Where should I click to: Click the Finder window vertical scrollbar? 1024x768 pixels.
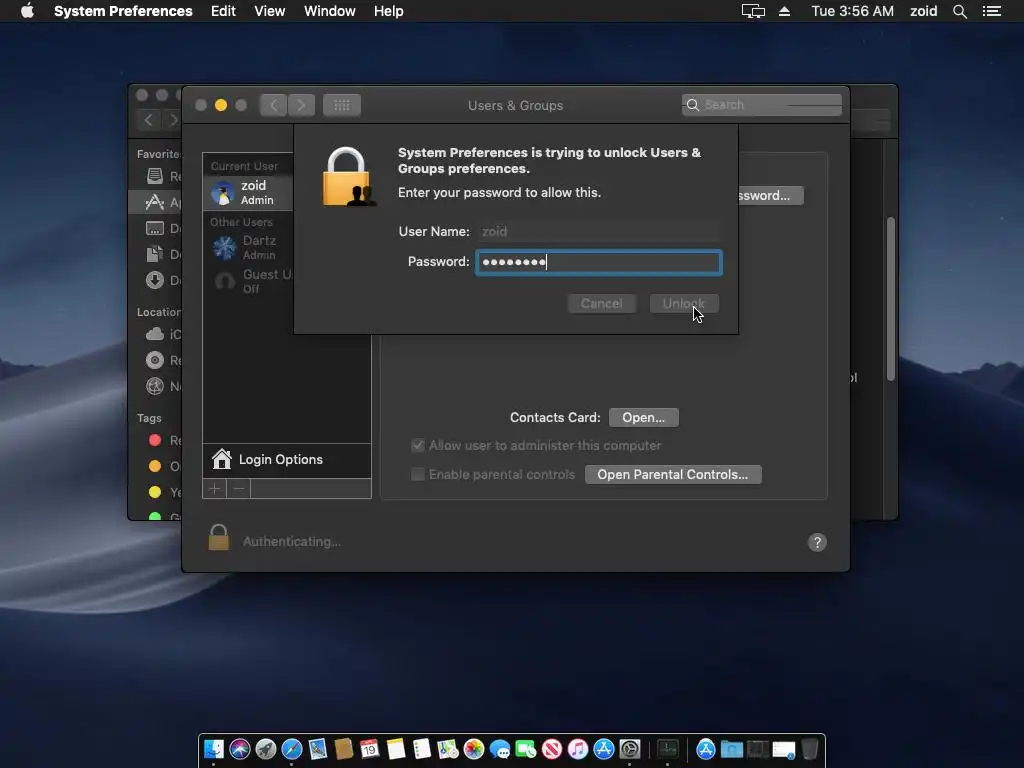891,298
